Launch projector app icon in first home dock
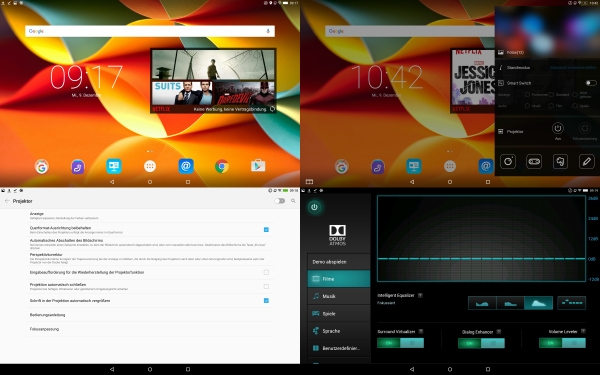This screenshot has height=375, width=600. point(114,166)
